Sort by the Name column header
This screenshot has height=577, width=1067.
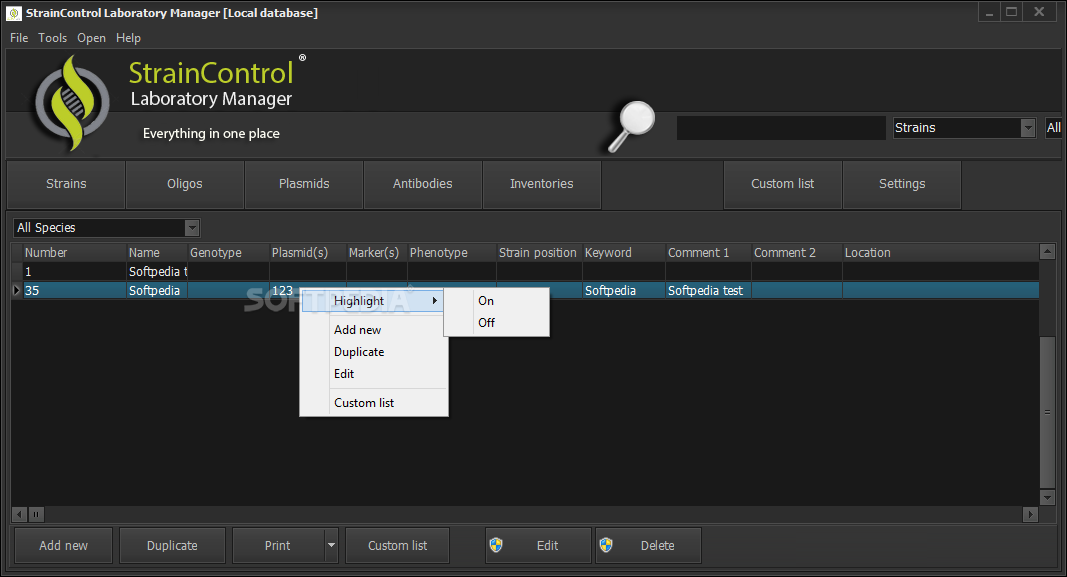point(157,252)
